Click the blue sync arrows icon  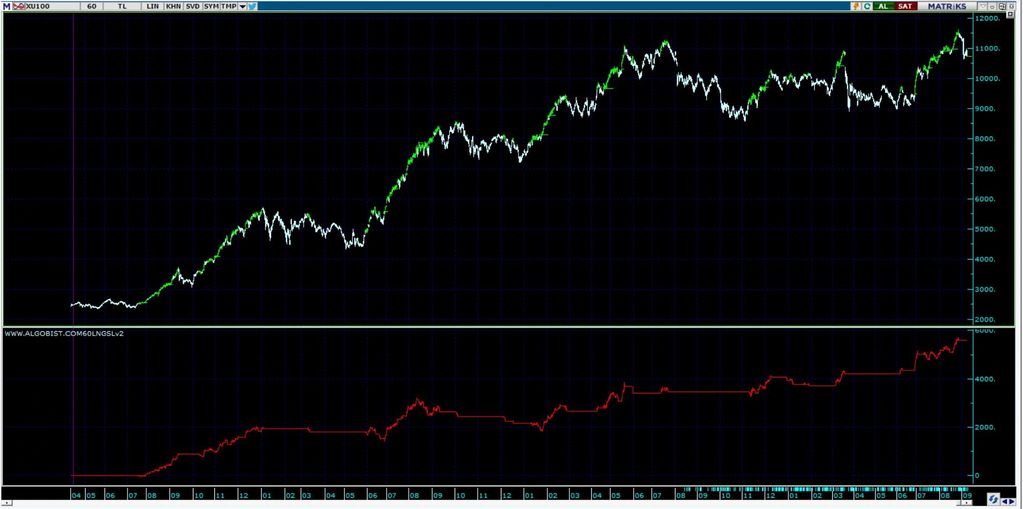pos(994,499)
